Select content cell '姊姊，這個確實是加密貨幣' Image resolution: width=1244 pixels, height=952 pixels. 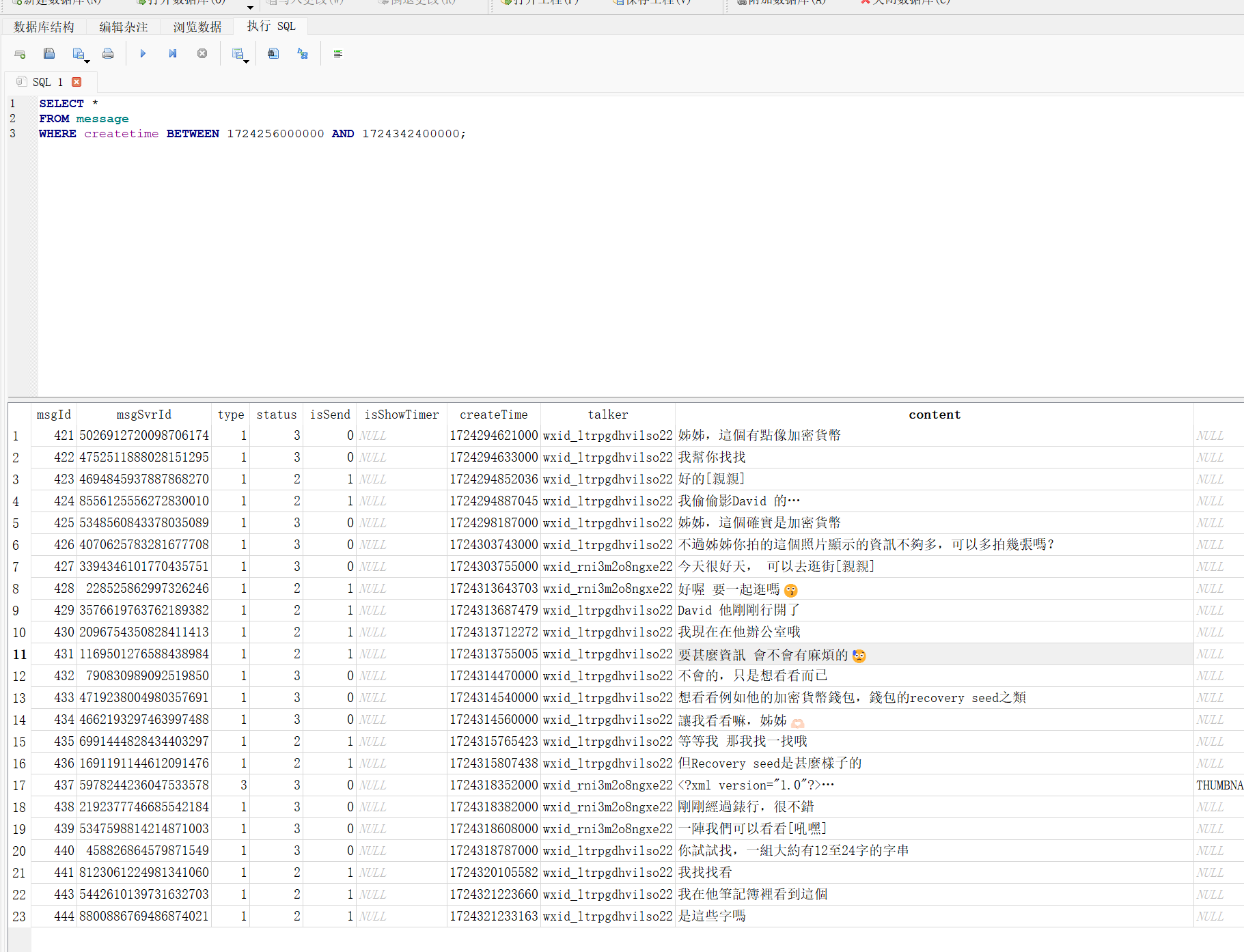coord(935,523)
